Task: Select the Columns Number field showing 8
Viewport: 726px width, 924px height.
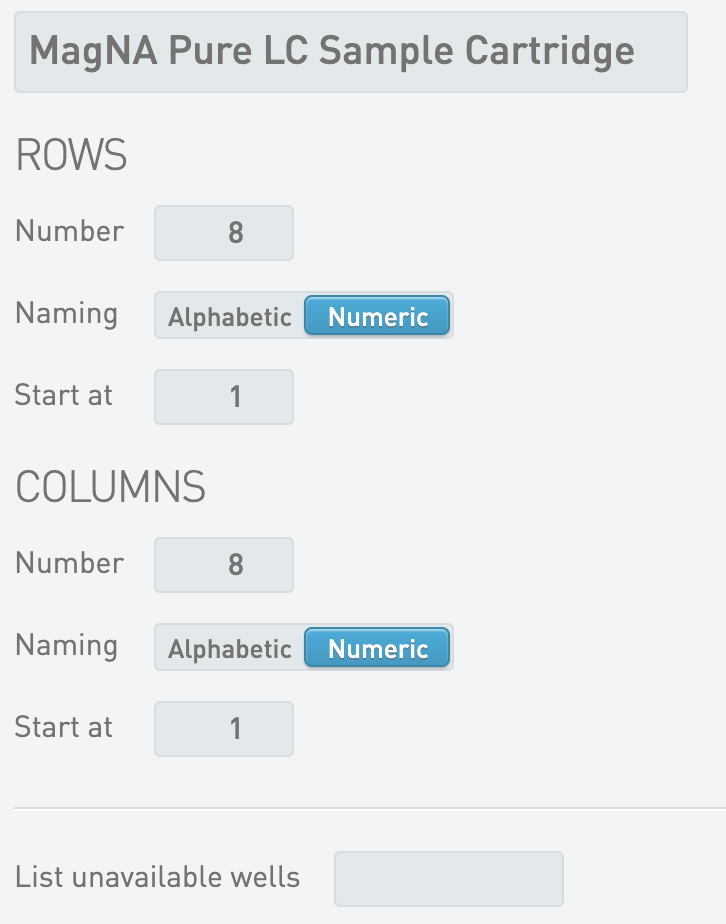Action: click(x=224, y=565)
